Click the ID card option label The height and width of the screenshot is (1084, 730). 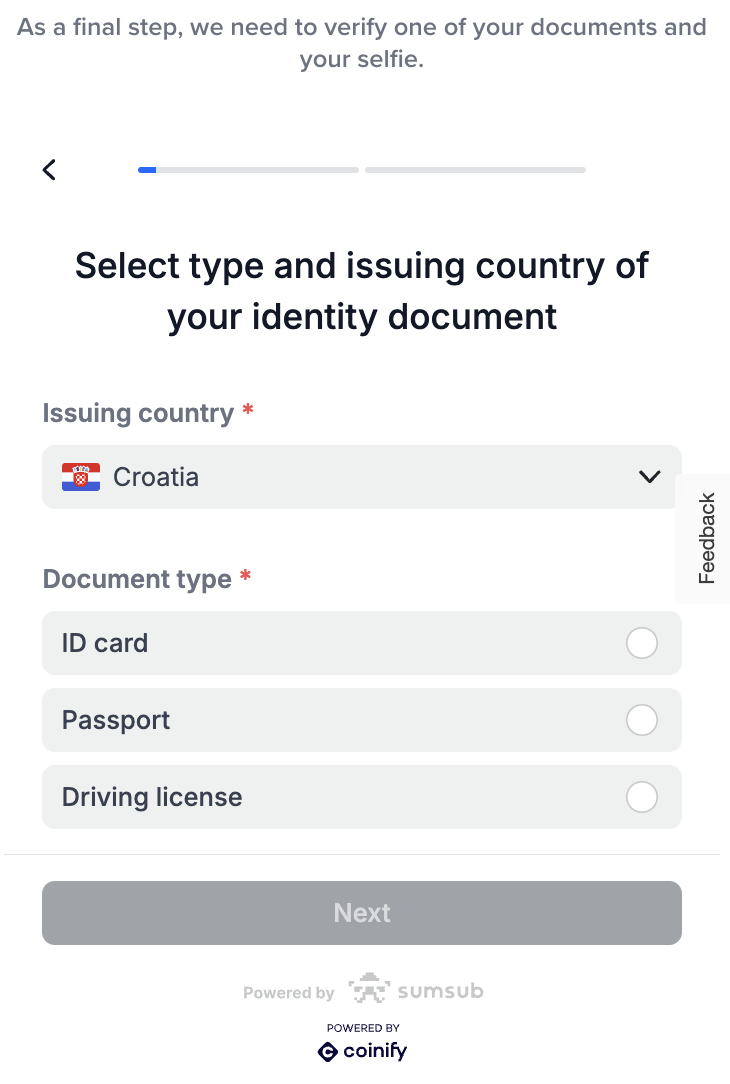[105, 643]
